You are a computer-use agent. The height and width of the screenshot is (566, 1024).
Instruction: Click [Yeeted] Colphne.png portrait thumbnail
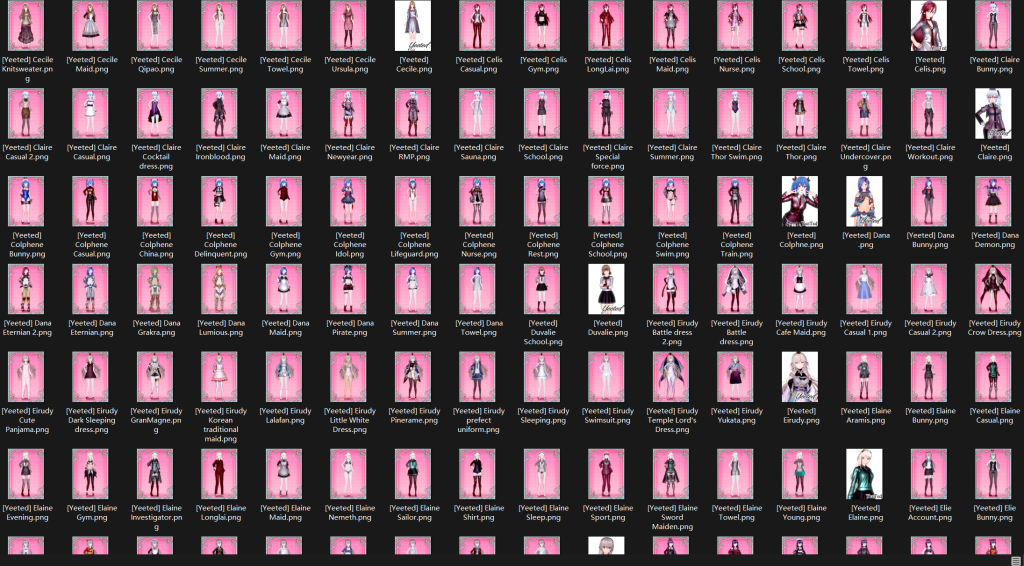(x=800, y=202)
